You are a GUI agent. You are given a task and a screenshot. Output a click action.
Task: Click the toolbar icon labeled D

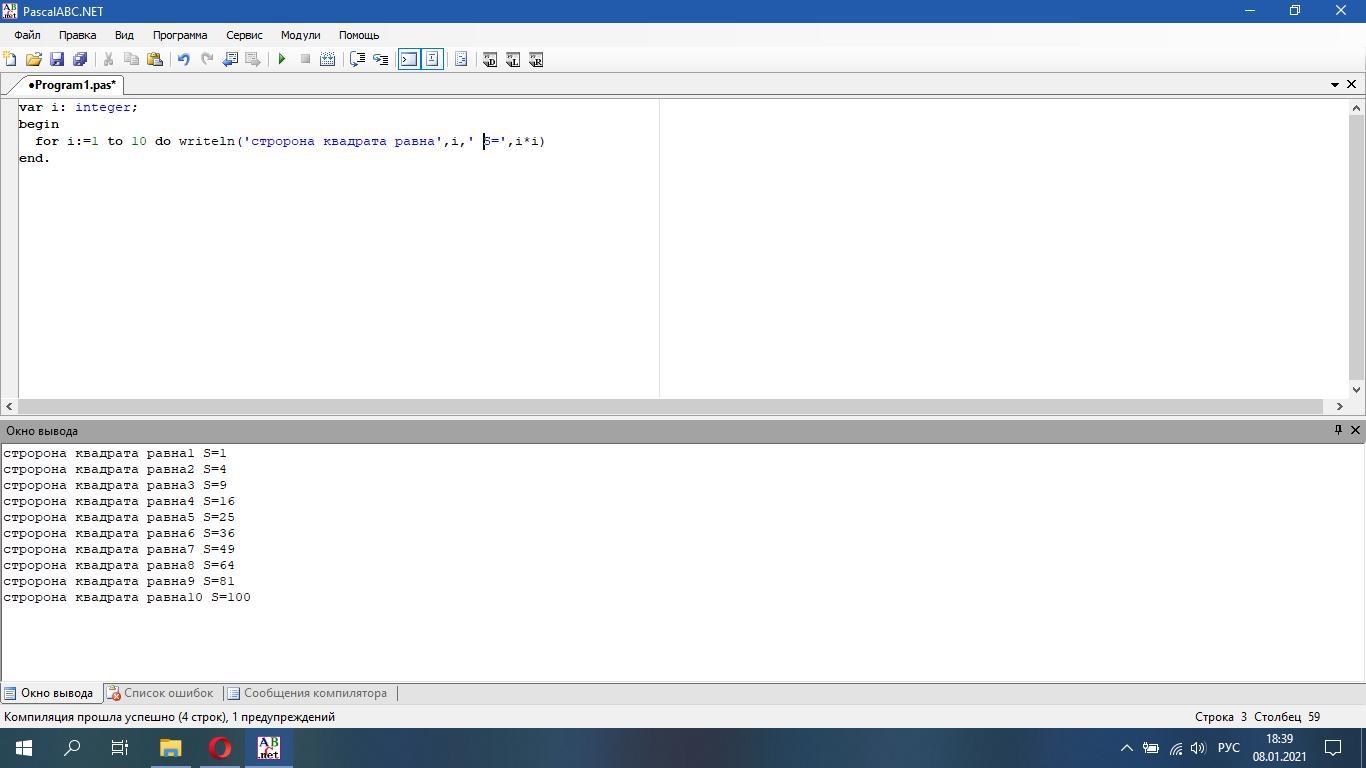pyautogui.click(x=490, y=60)
